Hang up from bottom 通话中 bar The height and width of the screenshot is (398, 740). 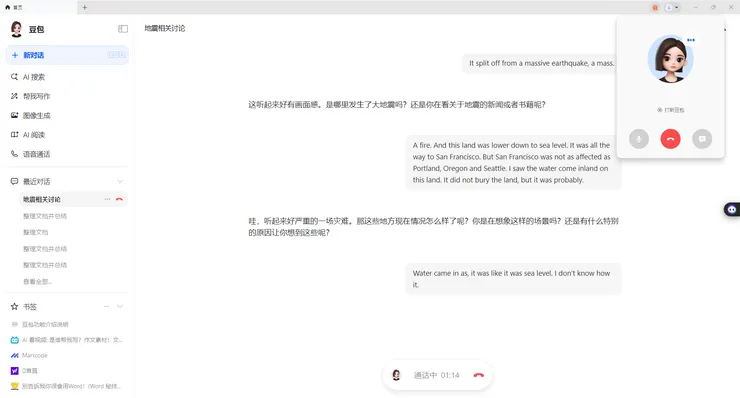click(479, 375)
